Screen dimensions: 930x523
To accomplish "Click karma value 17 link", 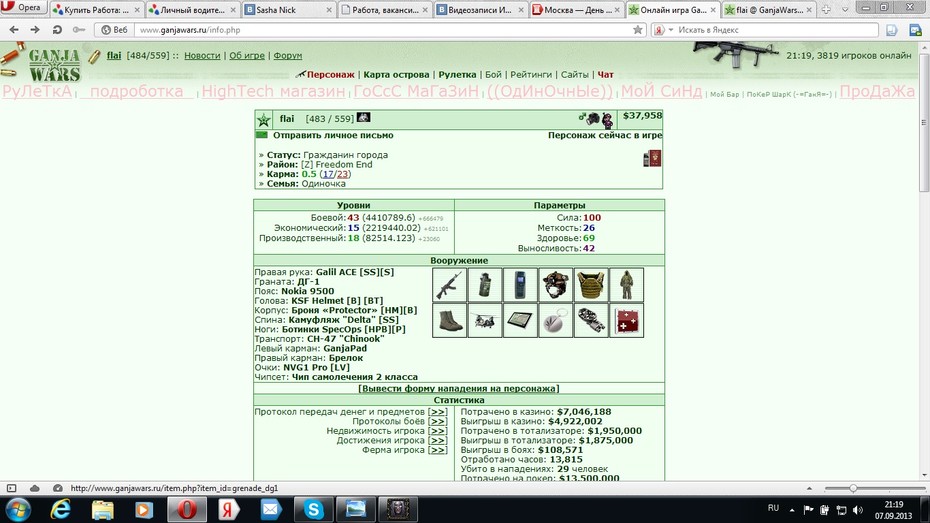I will [x=327, y=174].
